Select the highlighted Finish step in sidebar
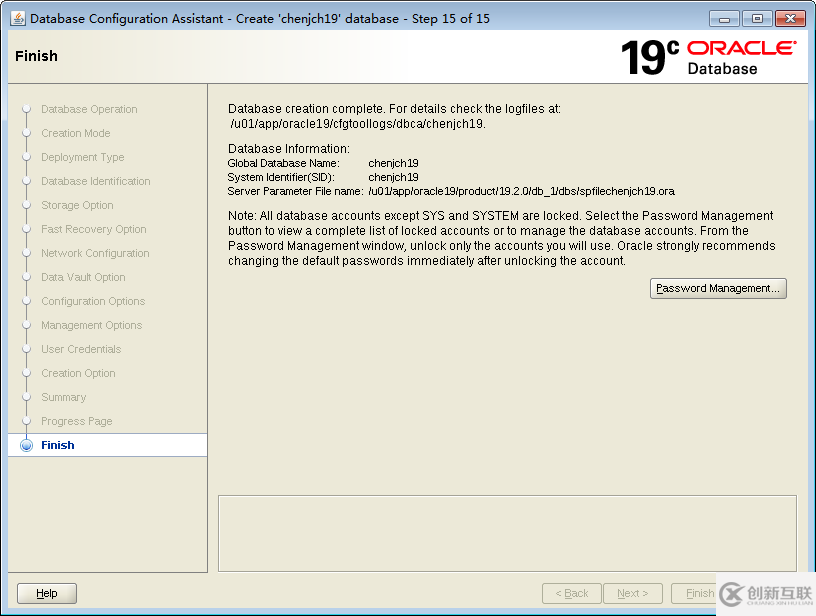 [x=108, y=445]
